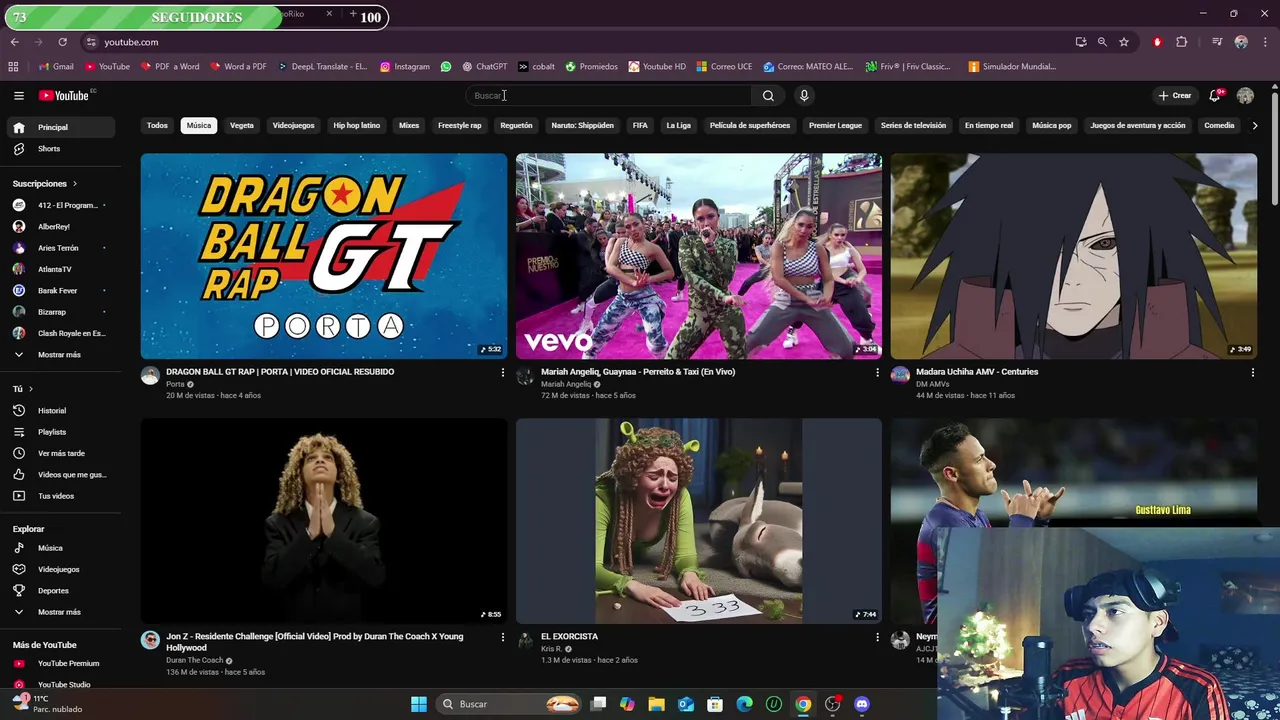
Task: Select the Todos filter chip
Action: point(157,126)
